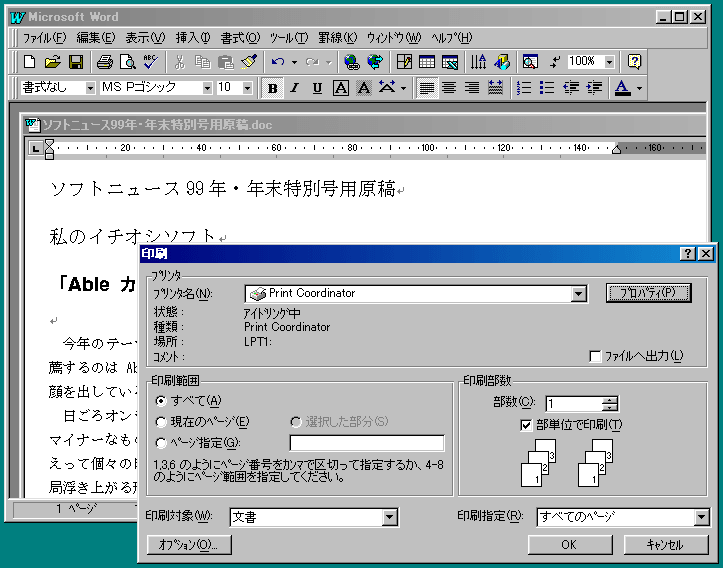Open the Document Map icon
Image resolution: width=723 pixels, height=568 pixels.
(x=530, y=62)
